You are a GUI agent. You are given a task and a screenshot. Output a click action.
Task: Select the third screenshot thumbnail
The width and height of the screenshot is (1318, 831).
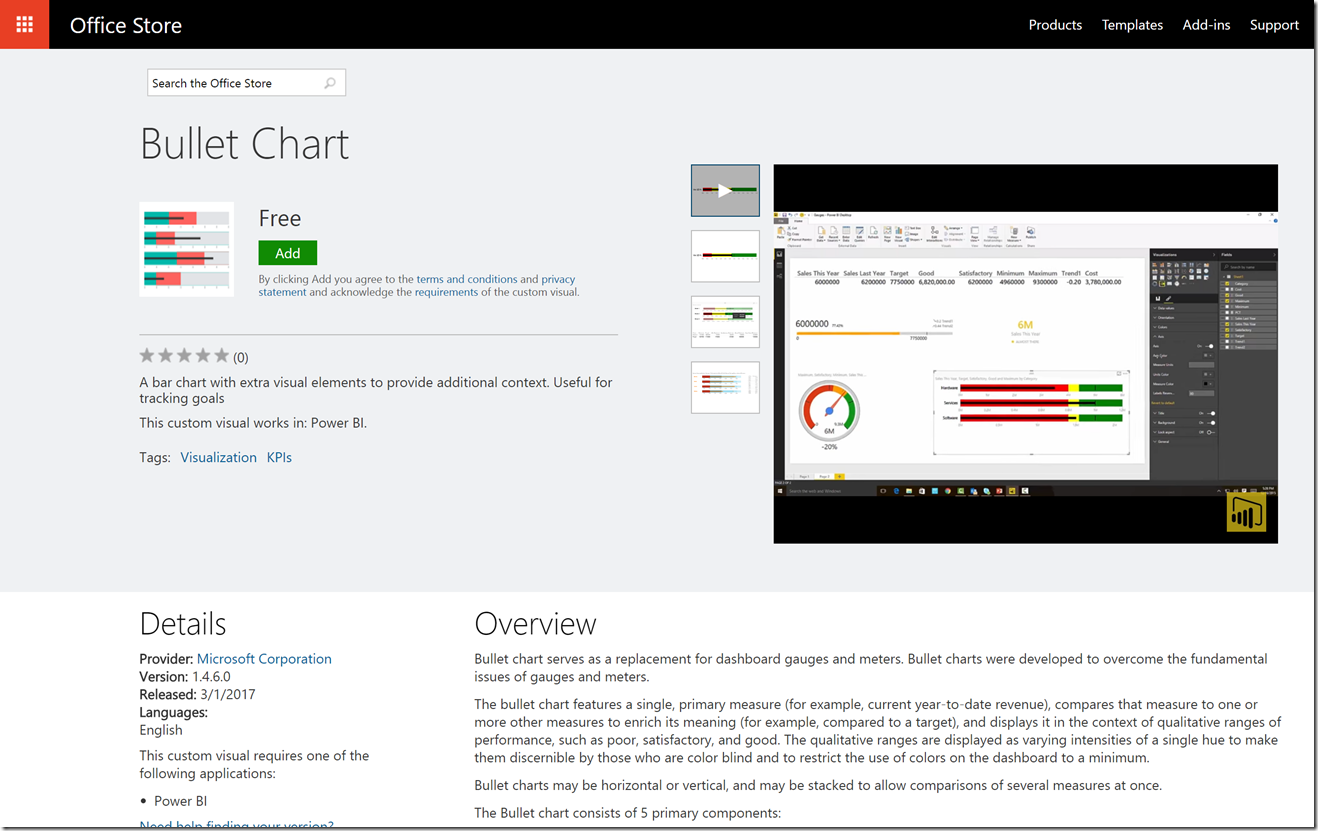[725, 322]
